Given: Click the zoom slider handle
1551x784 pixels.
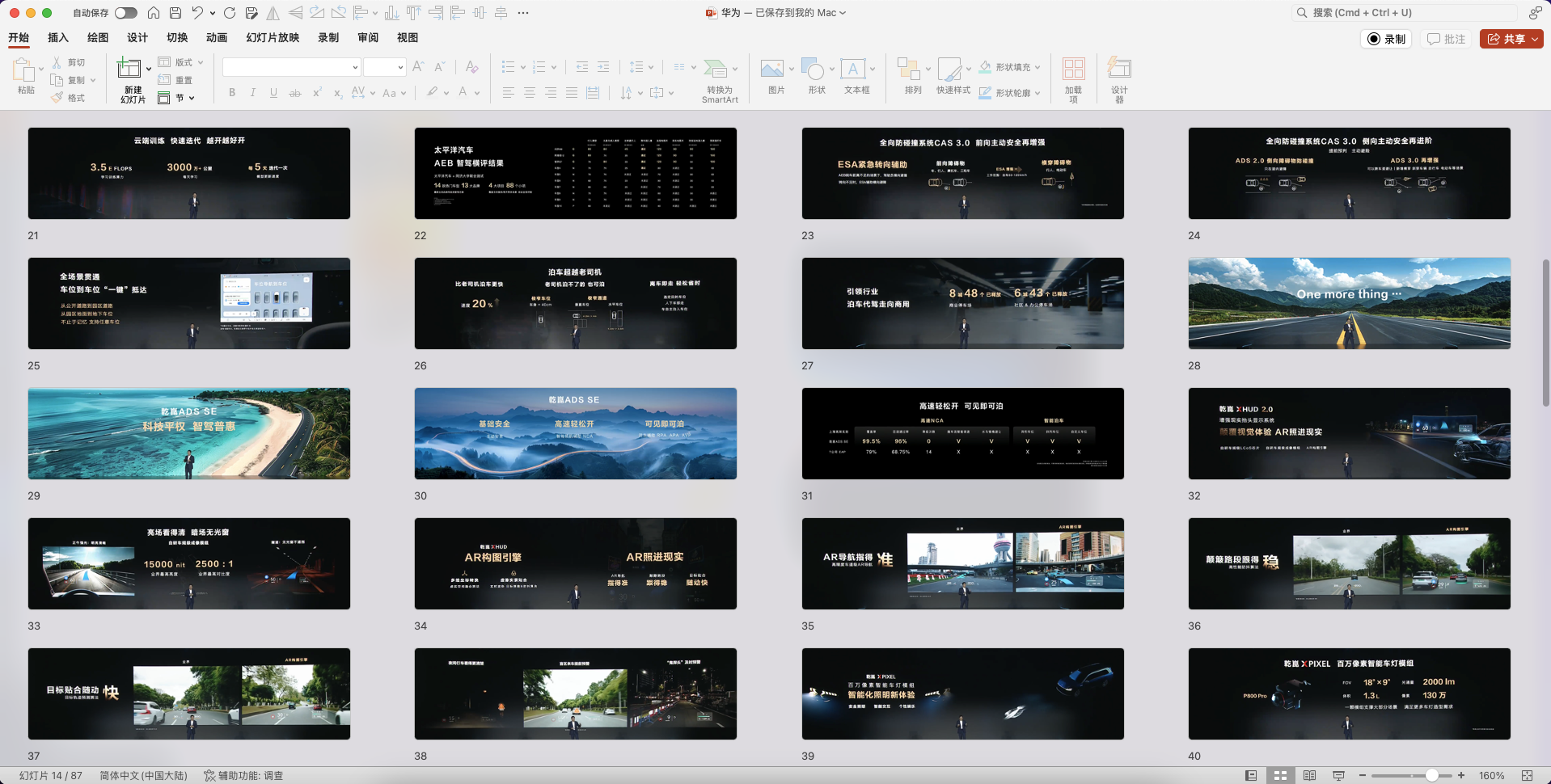Looking at the screenshot, I should (1432, 775).
